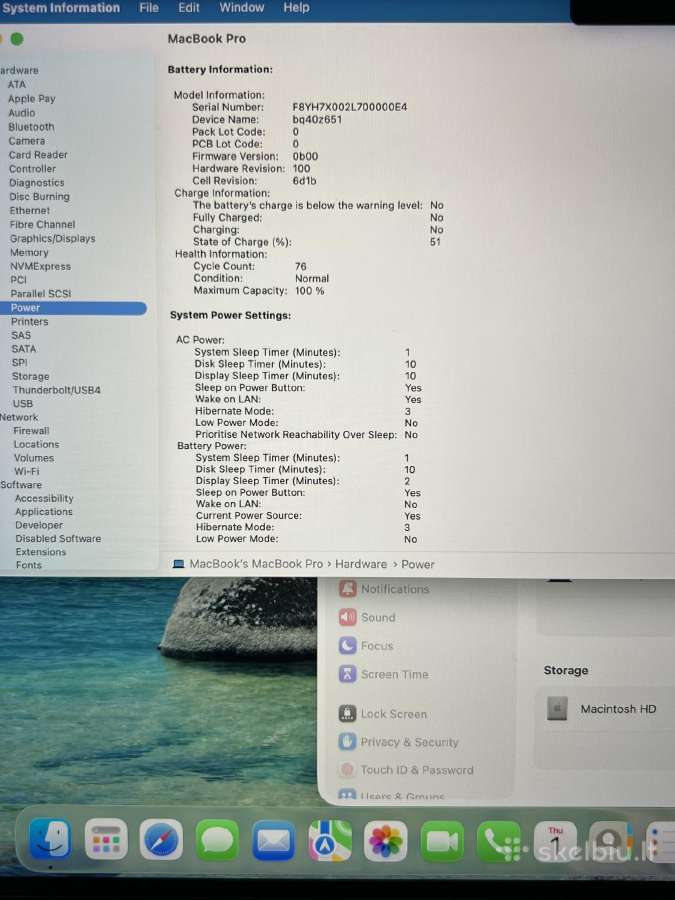The height and width of the screenshot is (900, 675).
Task: Collapse the Network section header in sidebar
Action: tap(19, 417)
